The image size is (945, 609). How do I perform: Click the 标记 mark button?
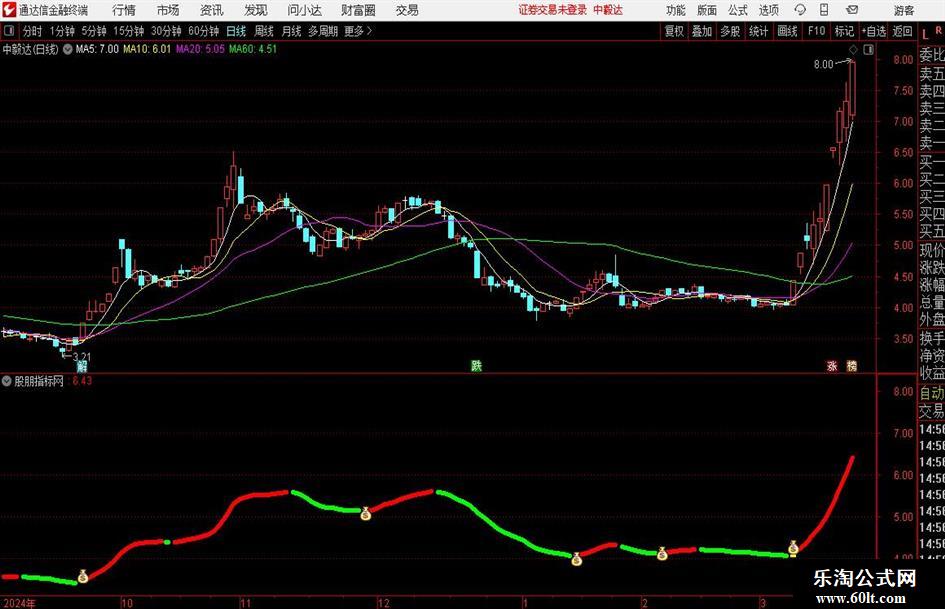(844, 31)
